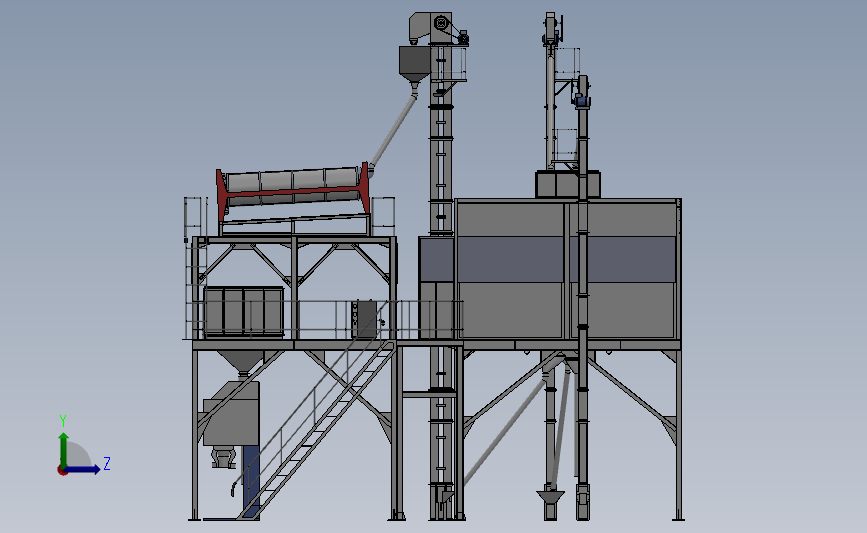Select the blue motor on the right elevator head

(581, 101)
